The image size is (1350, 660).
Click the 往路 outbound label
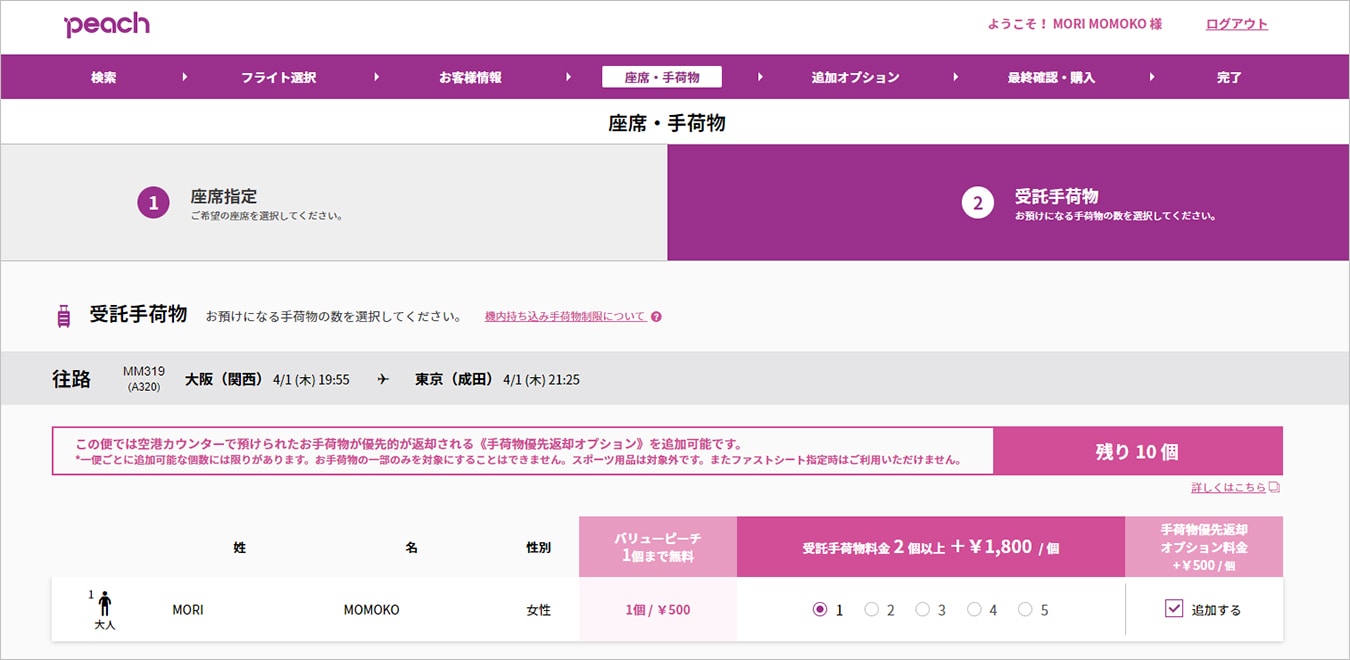(x=71, y=379)
